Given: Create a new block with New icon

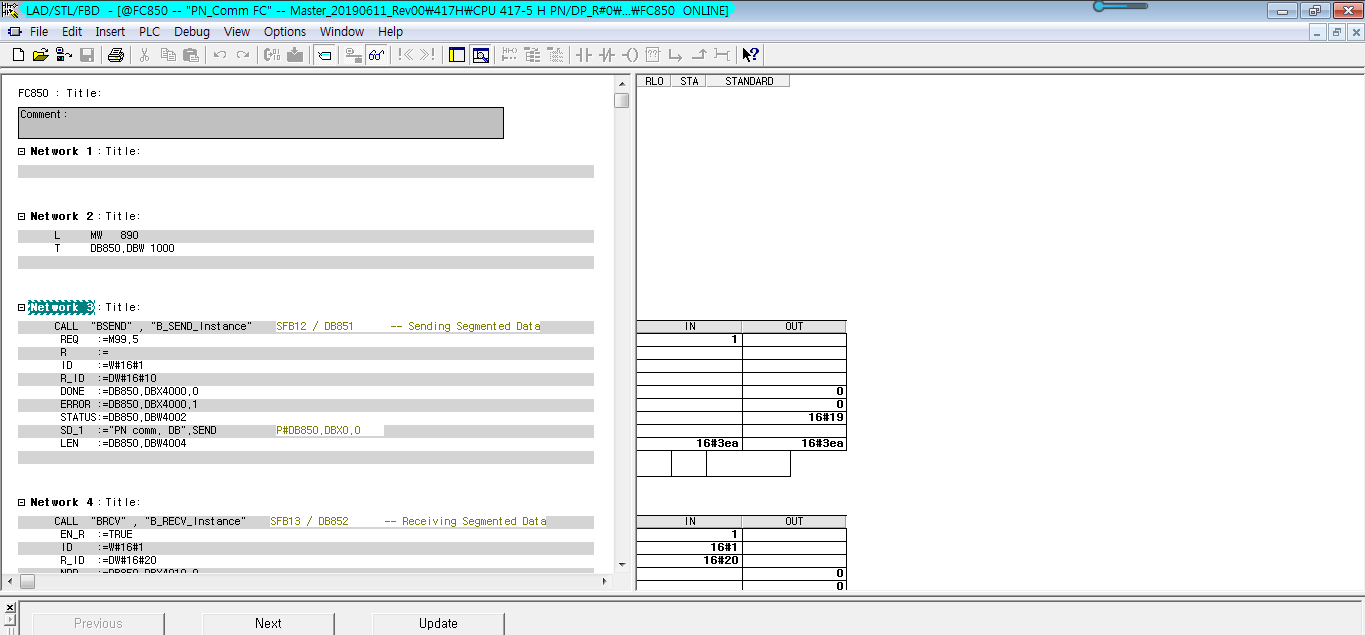Looking at the screenshot, I should point(17,55).
